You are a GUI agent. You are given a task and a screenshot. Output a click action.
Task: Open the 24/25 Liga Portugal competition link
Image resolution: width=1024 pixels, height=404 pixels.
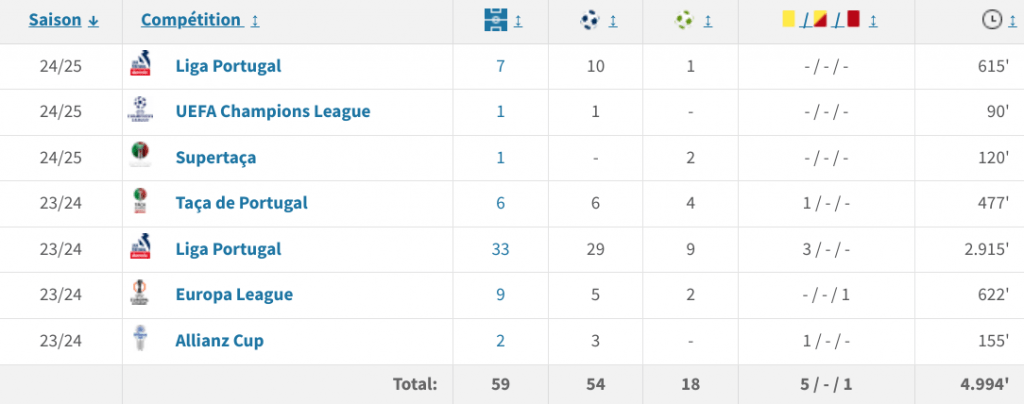click(x=227, y=66)
